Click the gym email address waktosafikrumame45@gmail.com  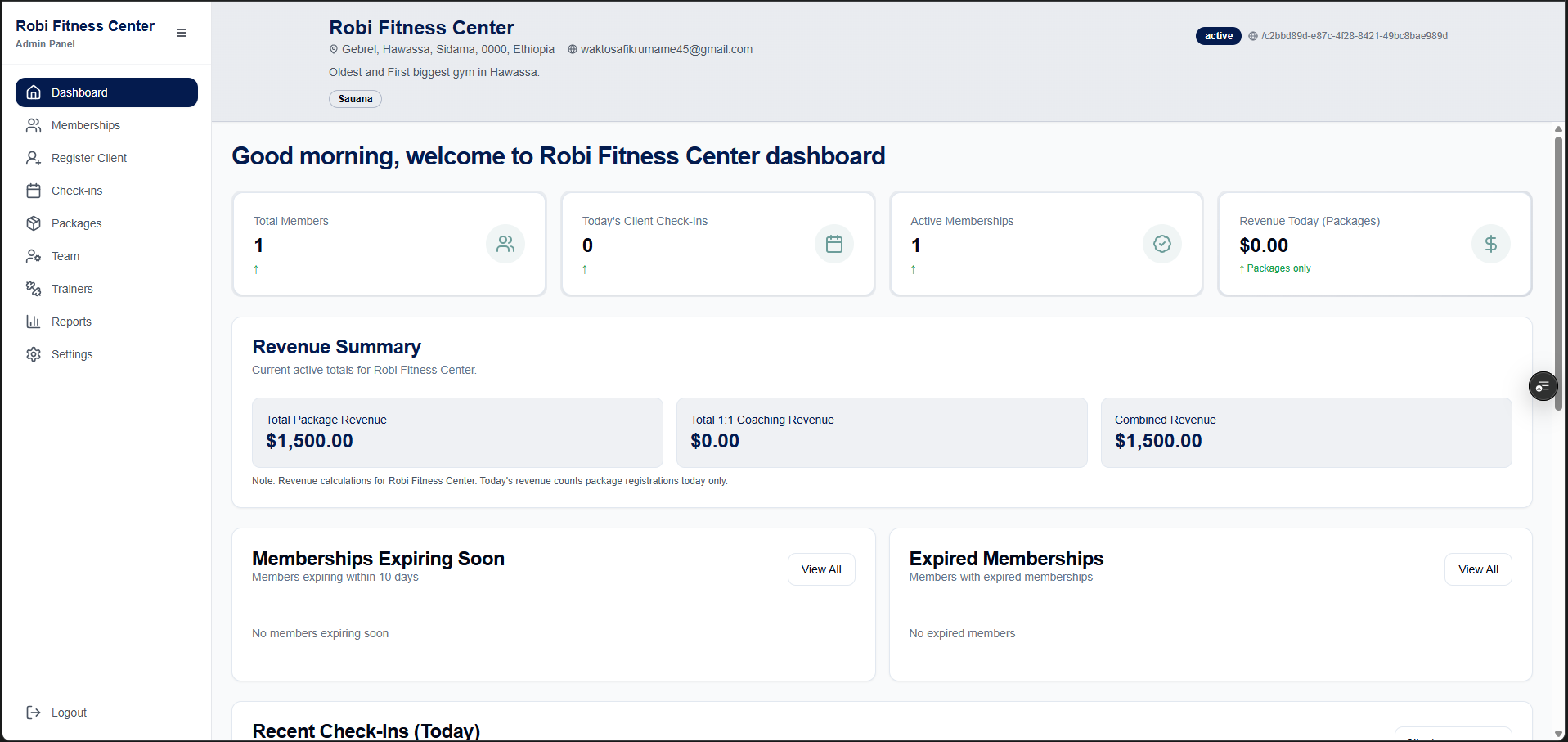667,49
